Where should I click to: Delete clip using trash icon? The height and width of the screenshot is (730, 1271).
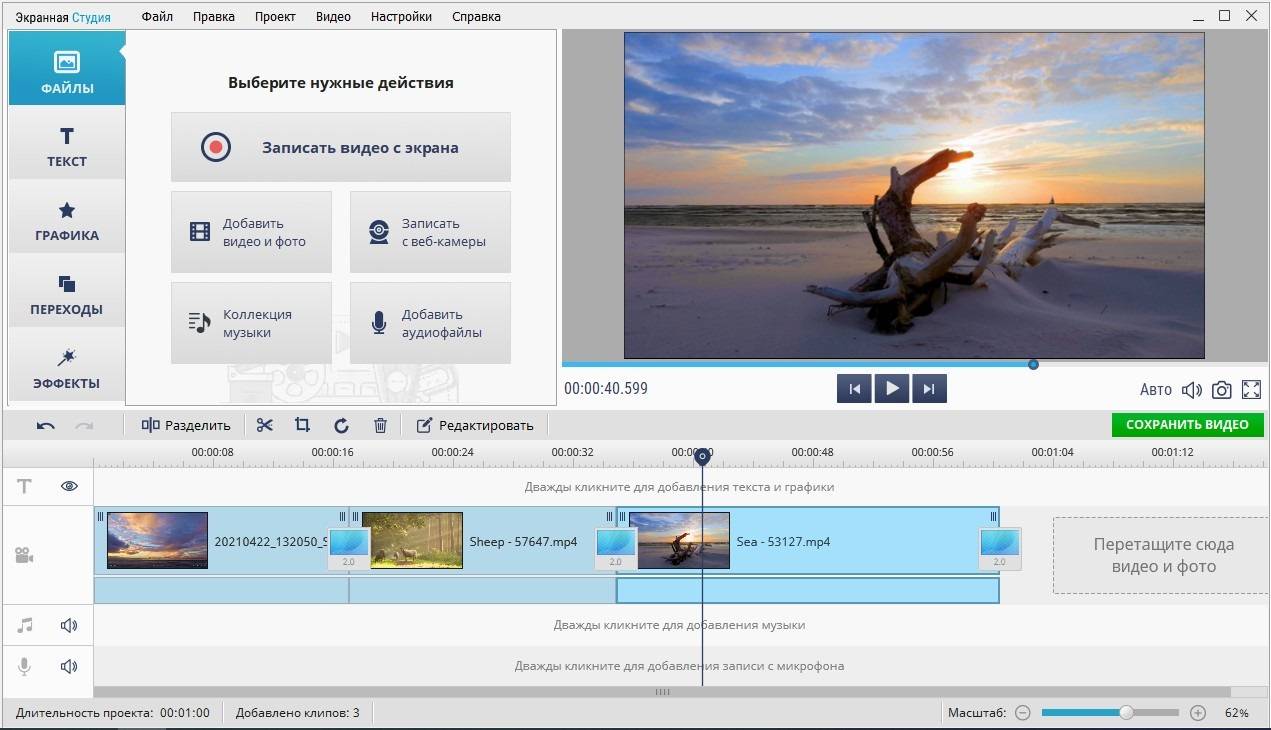coord(380,425)
